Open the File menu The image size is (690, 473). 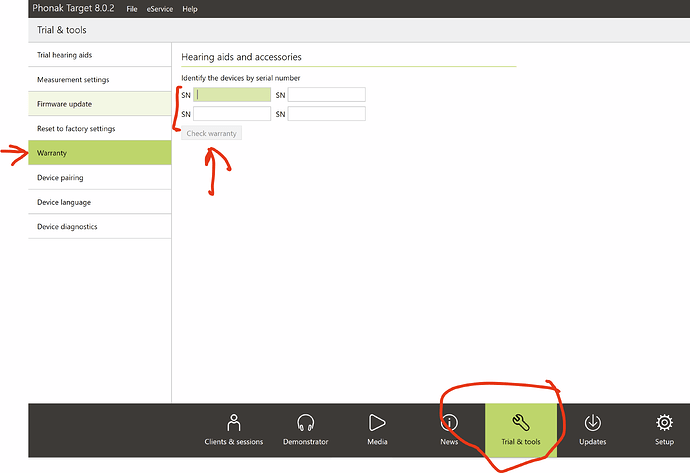pyautogui.click(x=132, y=9)
